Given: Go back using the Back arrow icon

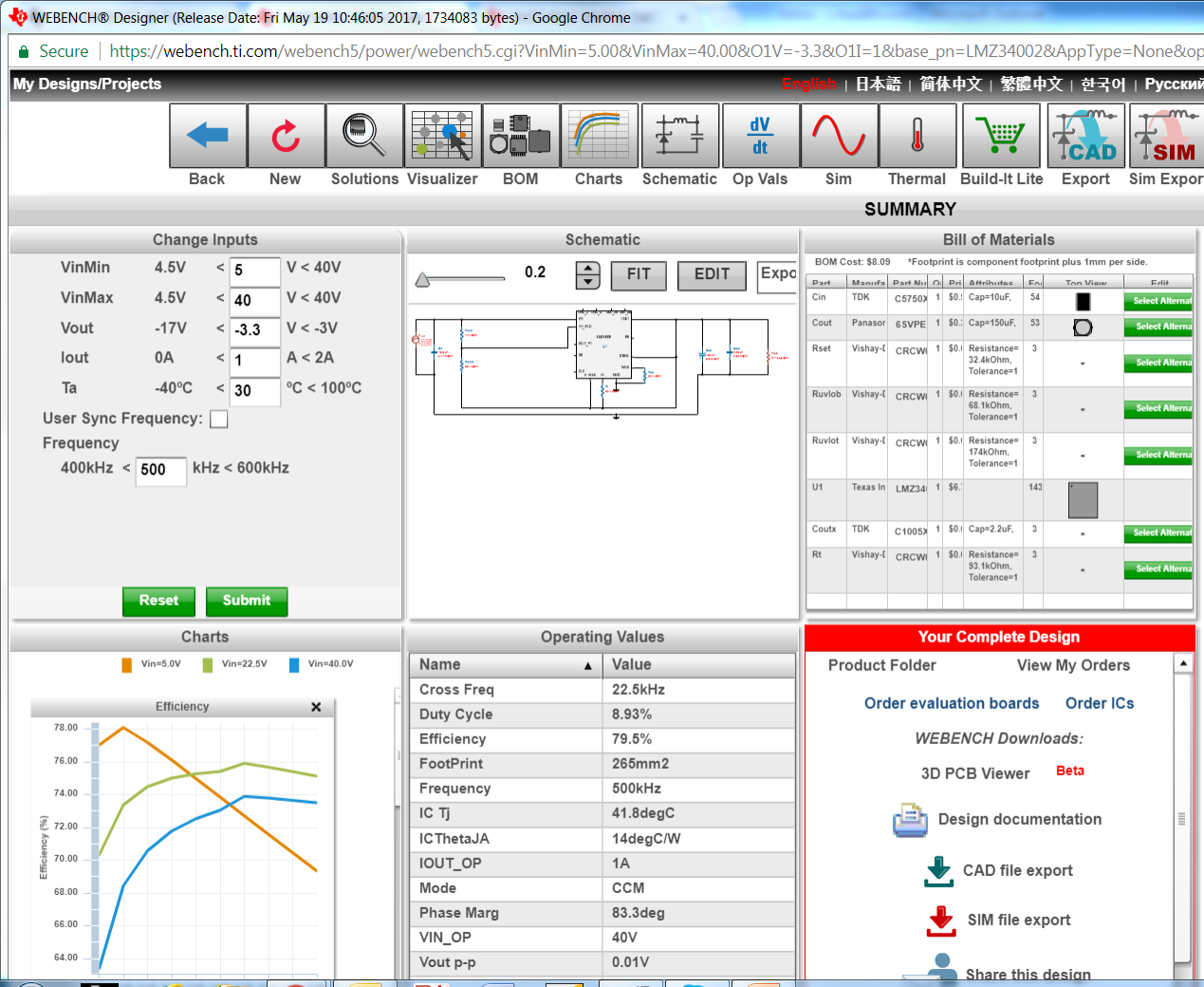Looking at the screenshot, I should [x=208, y=136].
